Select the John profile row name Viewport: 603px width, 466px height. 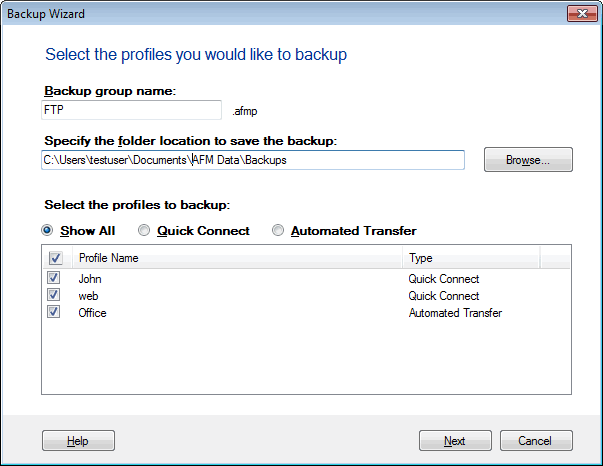click(91, 279)
